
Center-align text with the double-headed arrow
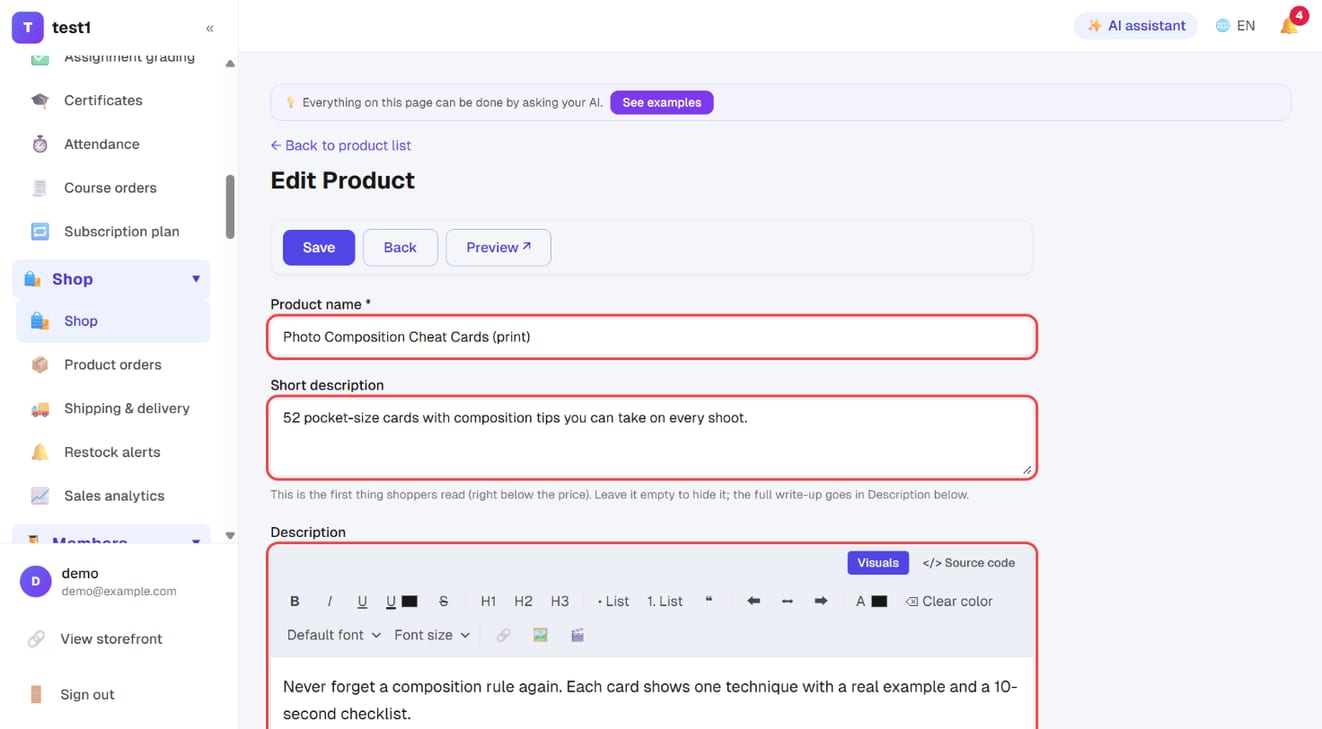[787, 601]
